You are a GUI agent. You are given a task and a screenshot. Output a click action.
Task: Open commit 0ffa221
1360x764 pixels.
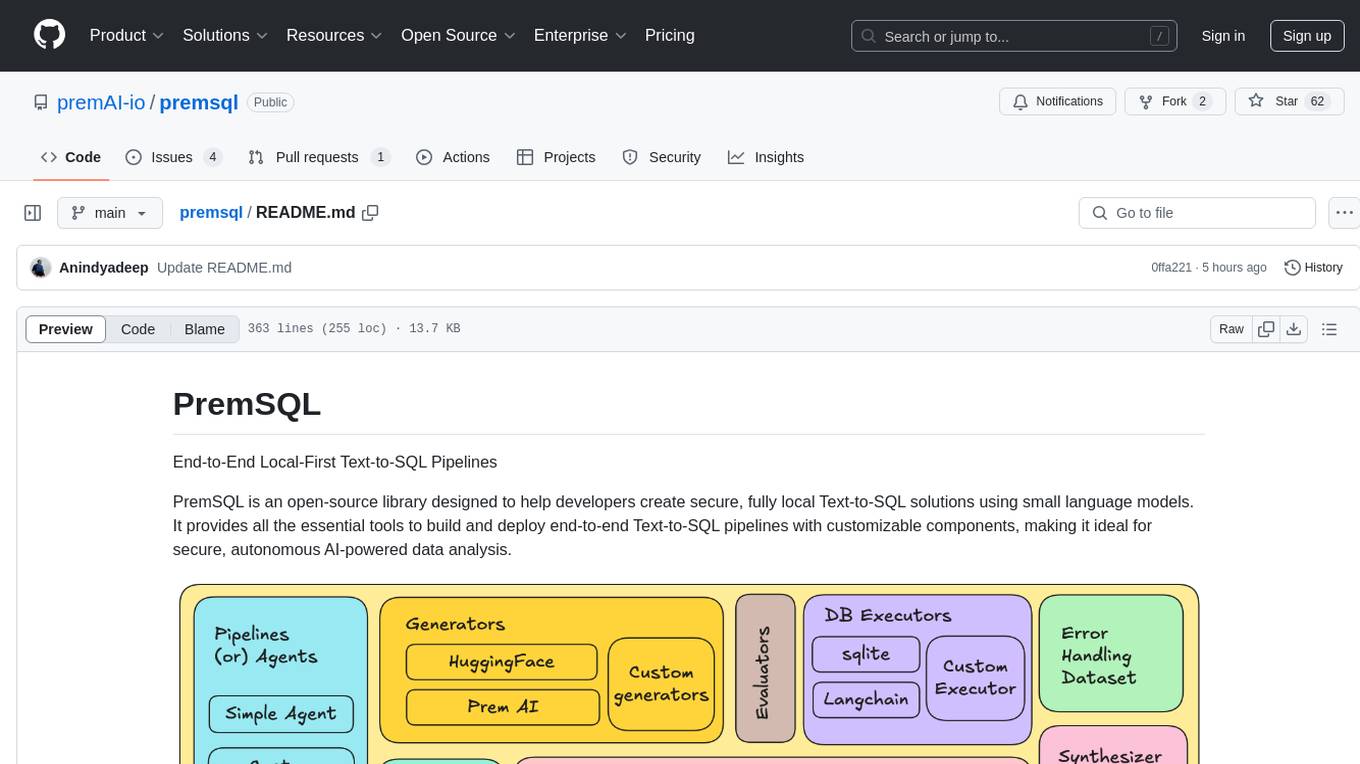click(x=1172, y=268)
